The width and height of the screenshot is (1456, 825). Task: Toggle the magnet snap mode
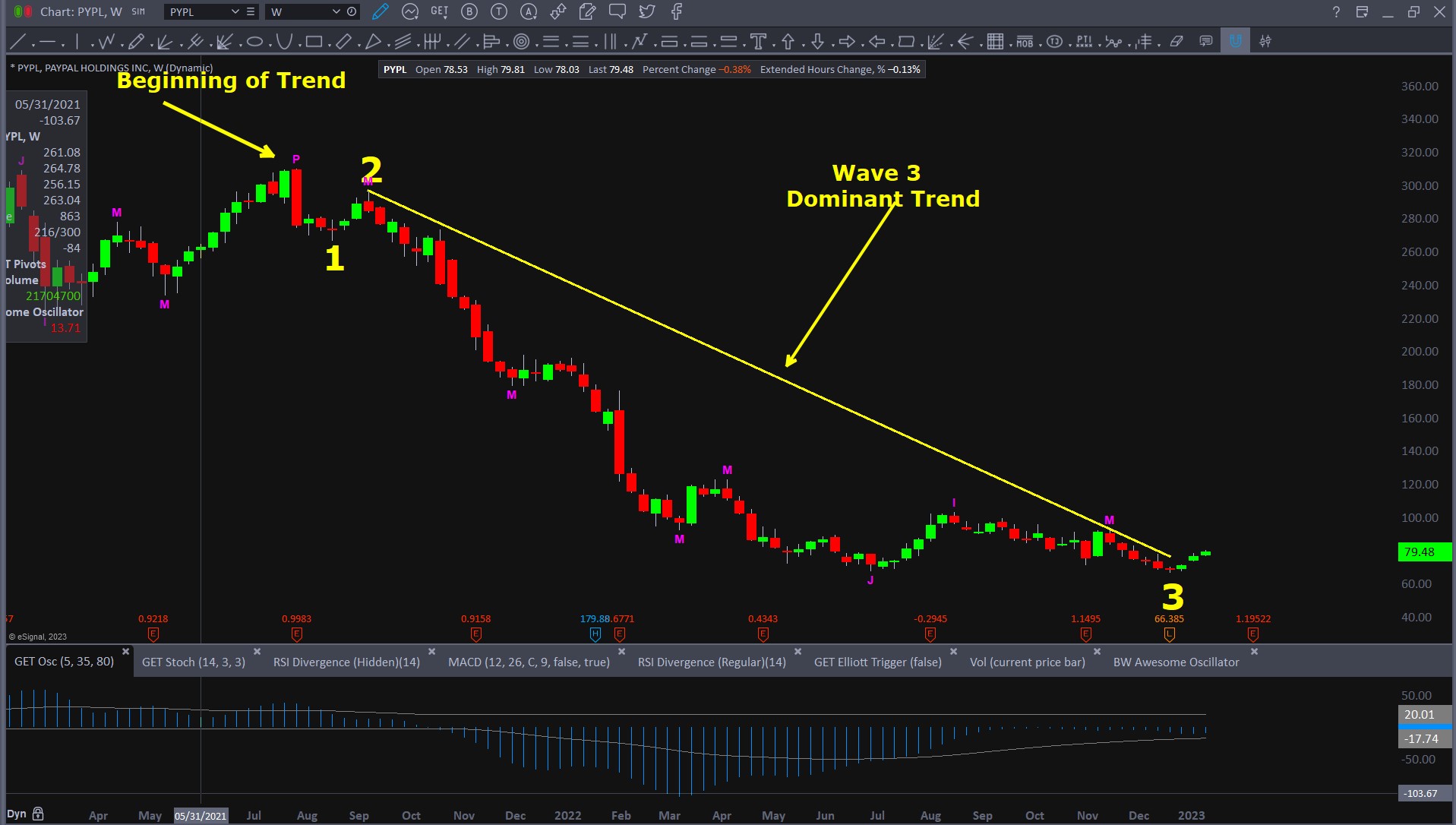[x=1235, y=42]
